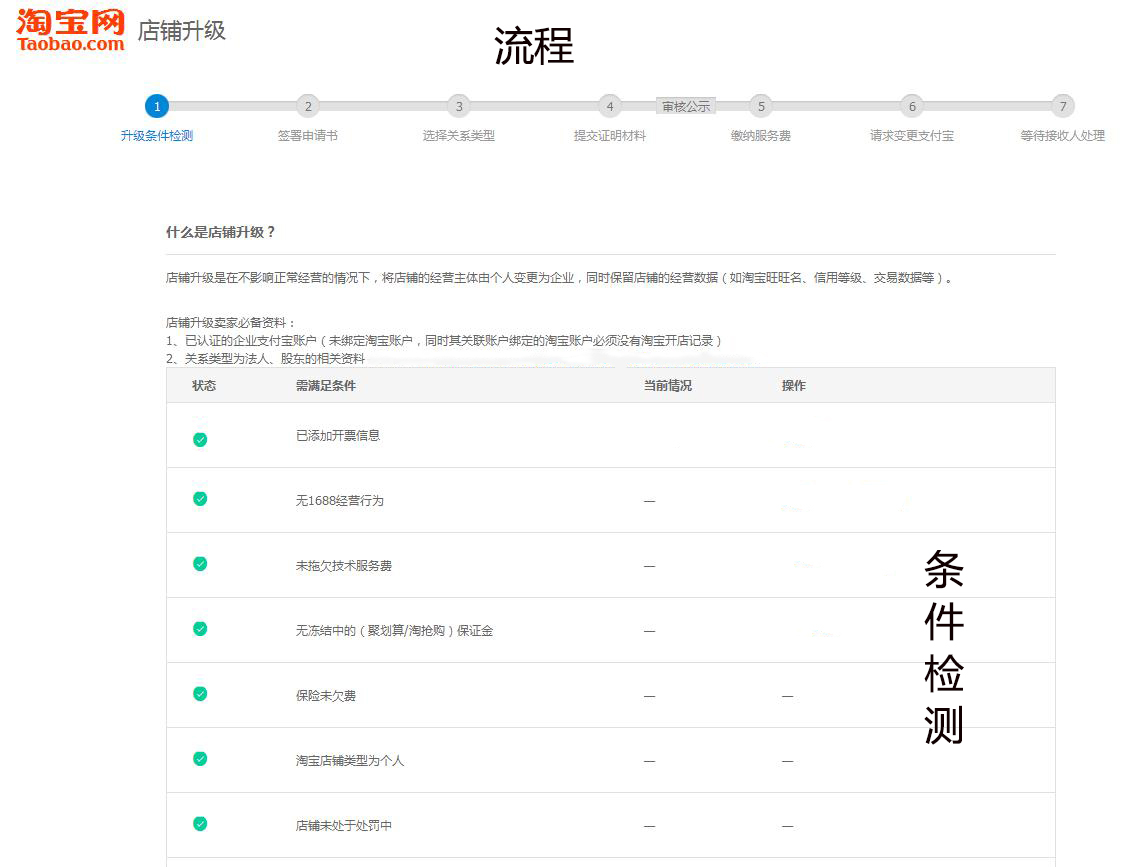Viewport: 1136px width, 867px height.
Task: Click green check icon for 保险未欠费
Action: (x=200, y=694)
